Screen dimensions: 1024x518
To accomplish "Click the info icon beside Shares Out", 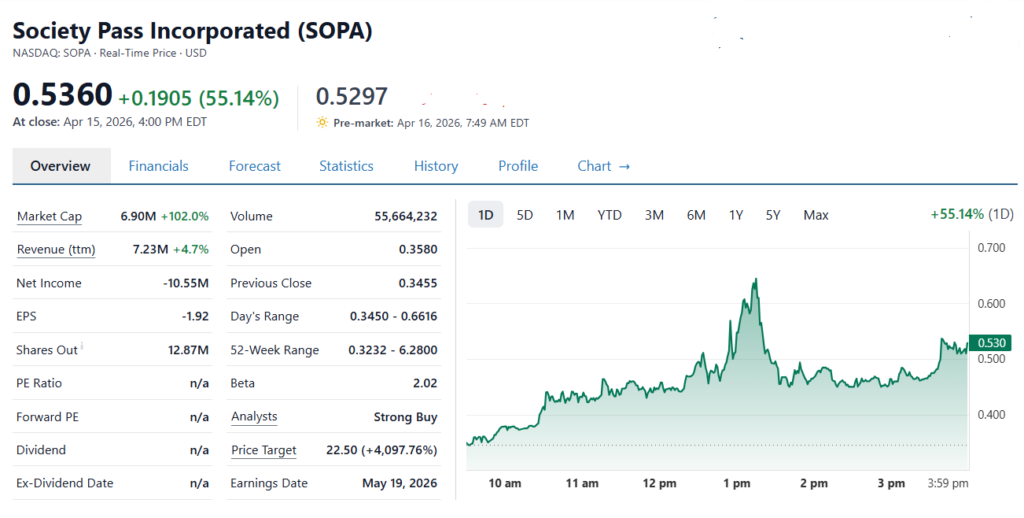I will point(82,347).
